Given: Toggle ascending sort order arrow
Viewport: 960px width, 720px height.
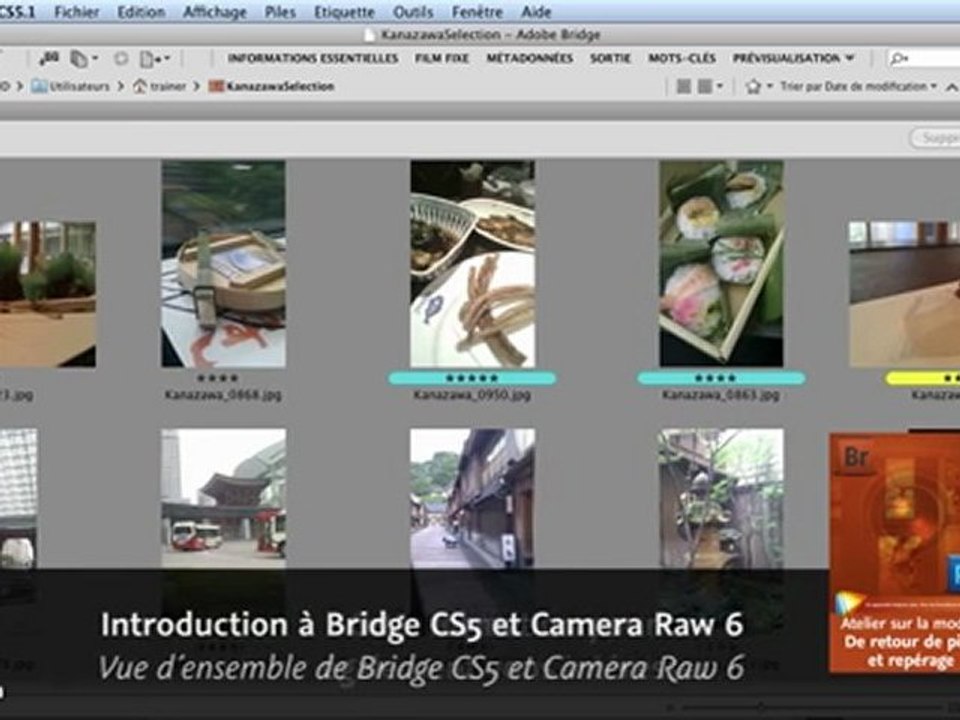Looking at the screenshot, I should tap(952, 87).
